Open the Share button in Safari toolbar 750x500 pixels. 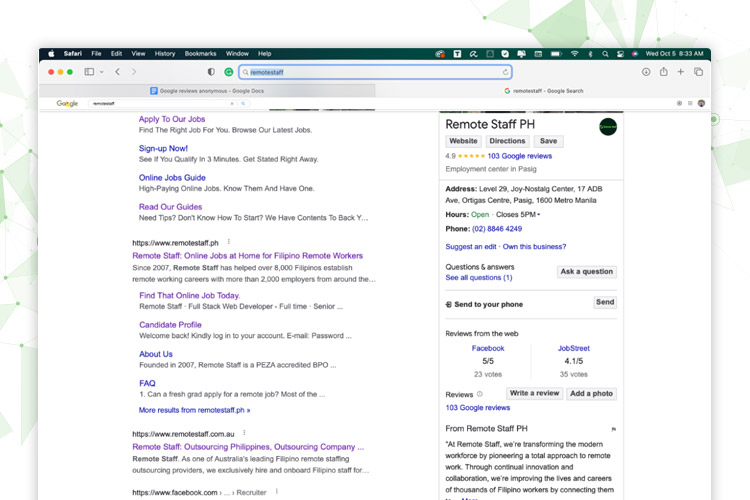[663, 72]
